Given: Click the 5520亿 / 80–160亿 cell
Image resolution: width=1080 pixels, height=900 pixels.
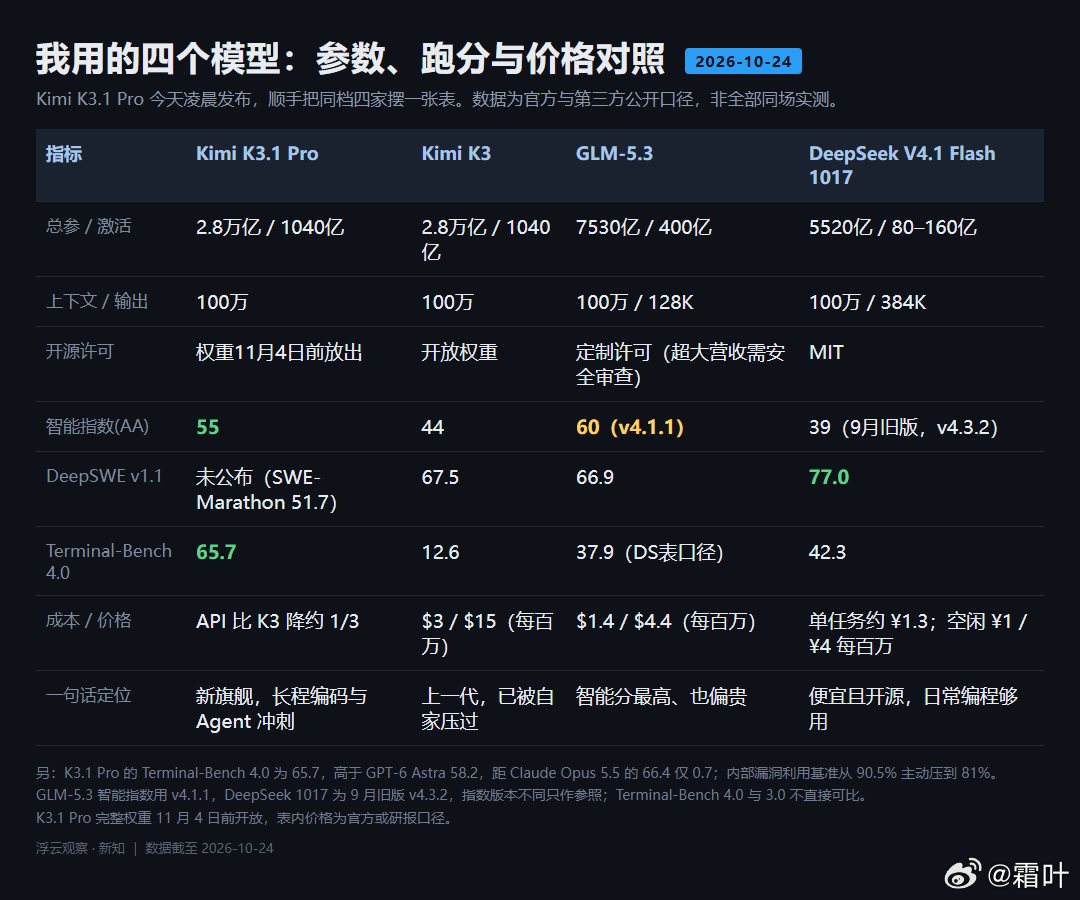Looking at the screenshot, I should (892, 227).
